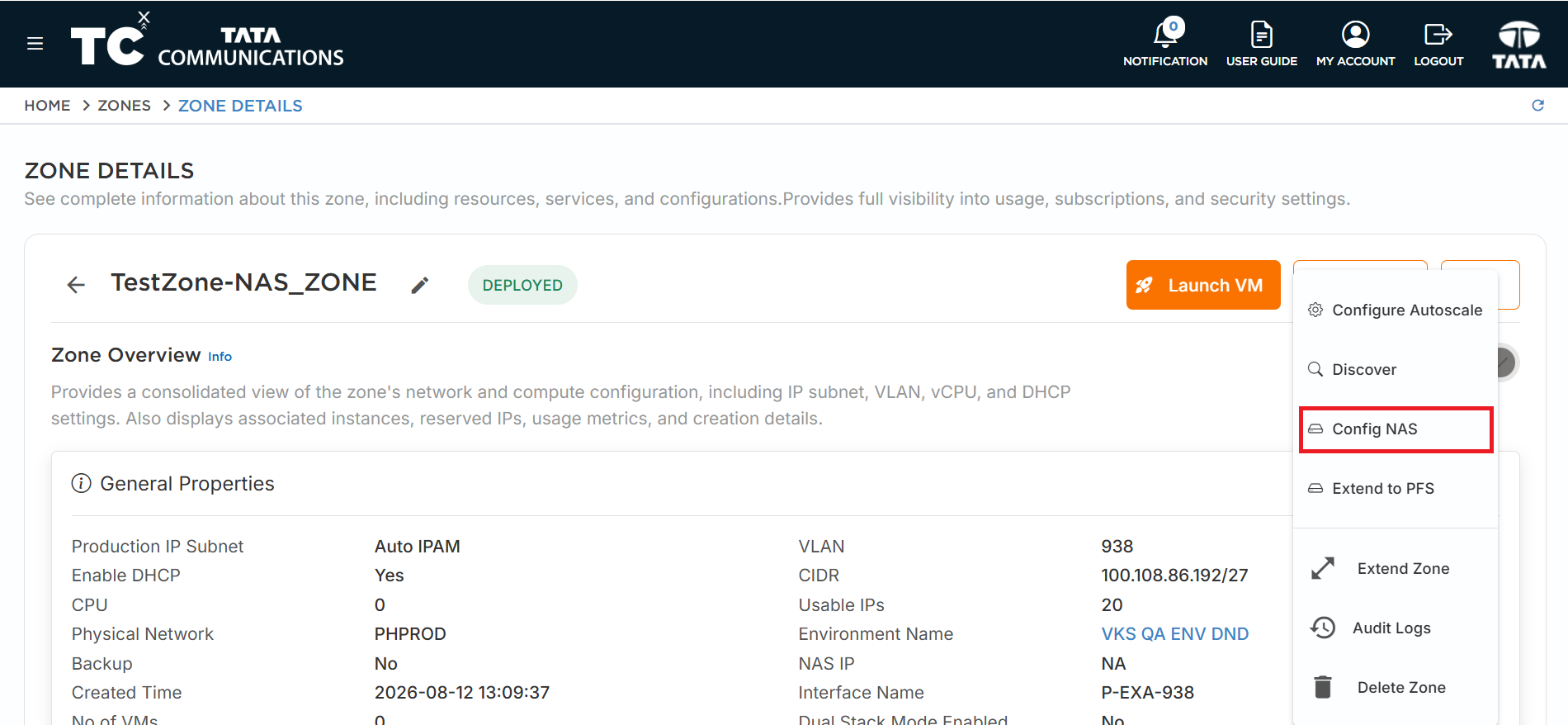Click the CIDR value 100.108.86.192/27
The width and height of the screenshot is (1568, 725).
coord(1174,575)
